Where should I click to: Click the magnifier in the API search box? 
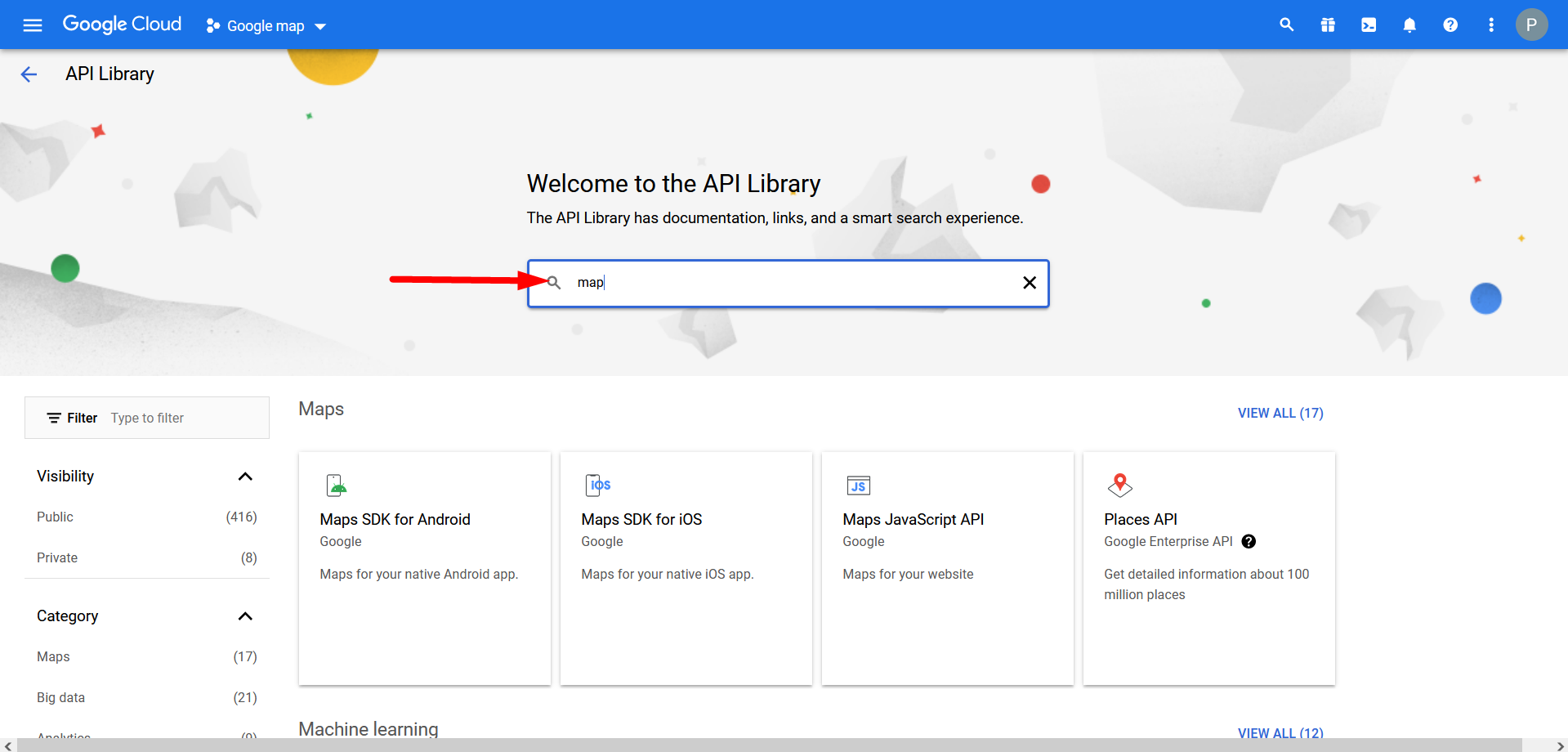pos(553,283)
